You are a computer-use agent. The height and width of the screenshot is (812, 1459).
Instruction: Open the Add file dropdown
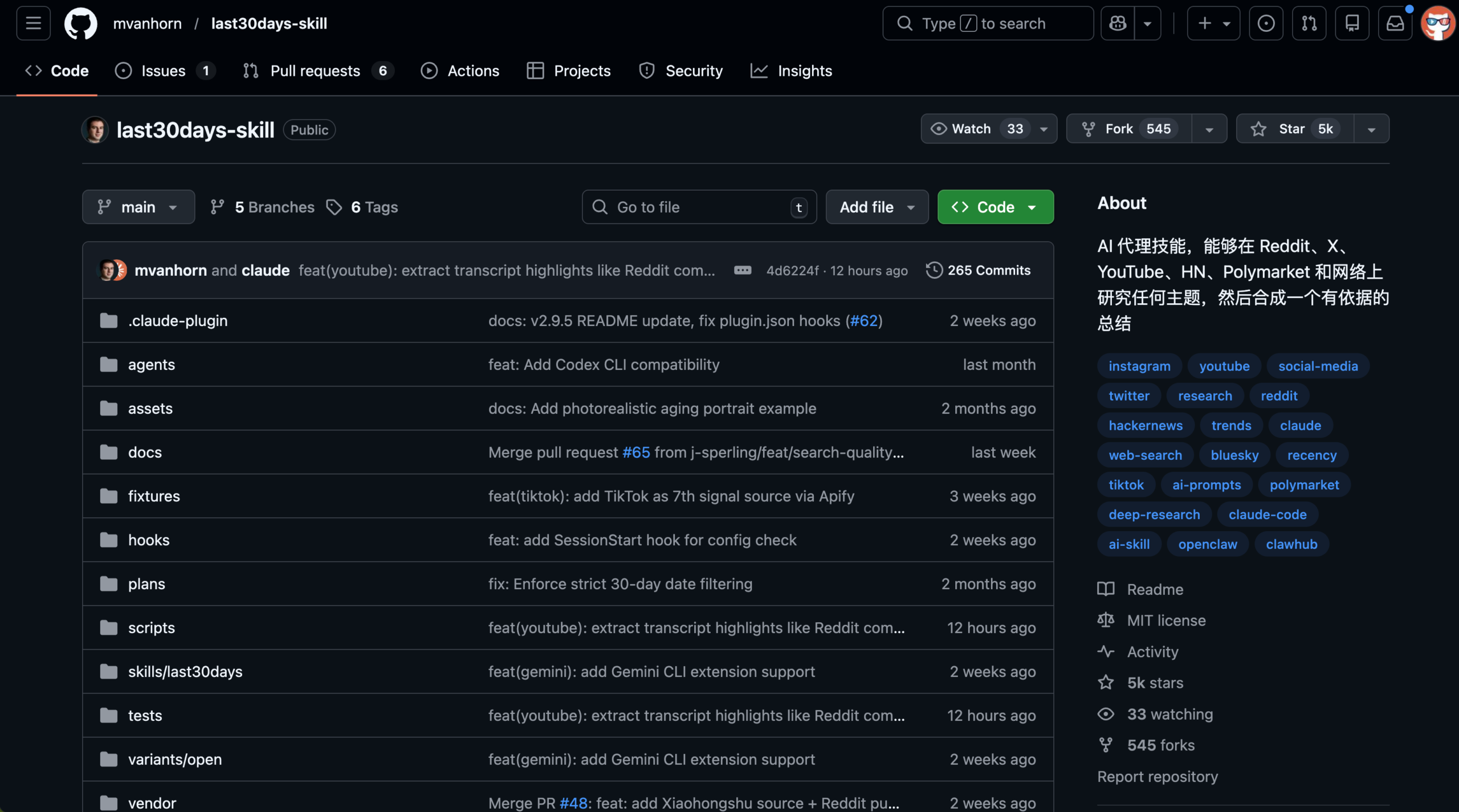(x=877, y=207)
